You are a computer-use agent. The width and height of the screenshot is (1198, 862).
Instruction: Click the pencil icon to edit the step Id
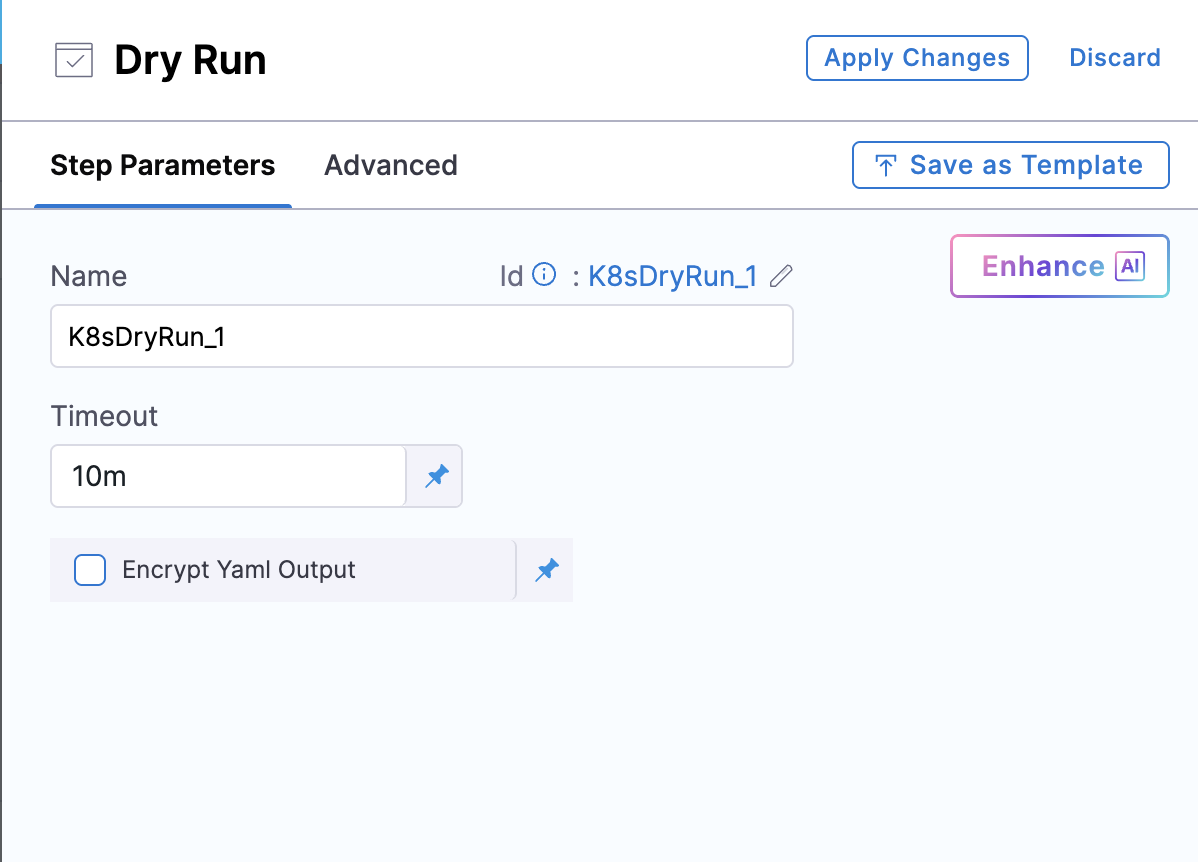781,276
